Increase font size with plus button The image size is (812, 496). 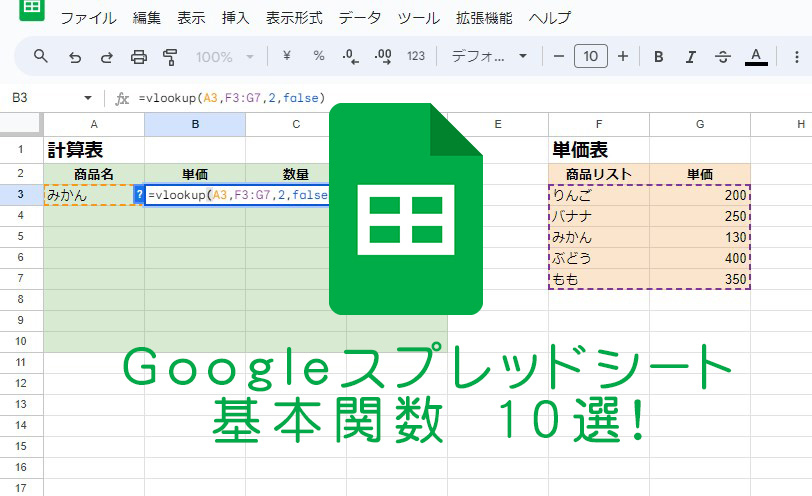coord(623,56)
